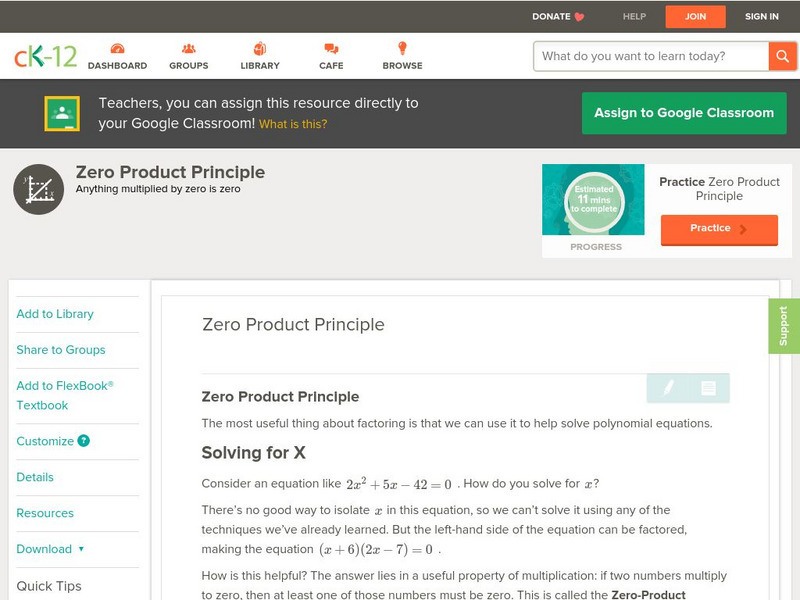Screen dimensions: 800x600
Task: Click the orange search magnifier button
Action: 782,56
